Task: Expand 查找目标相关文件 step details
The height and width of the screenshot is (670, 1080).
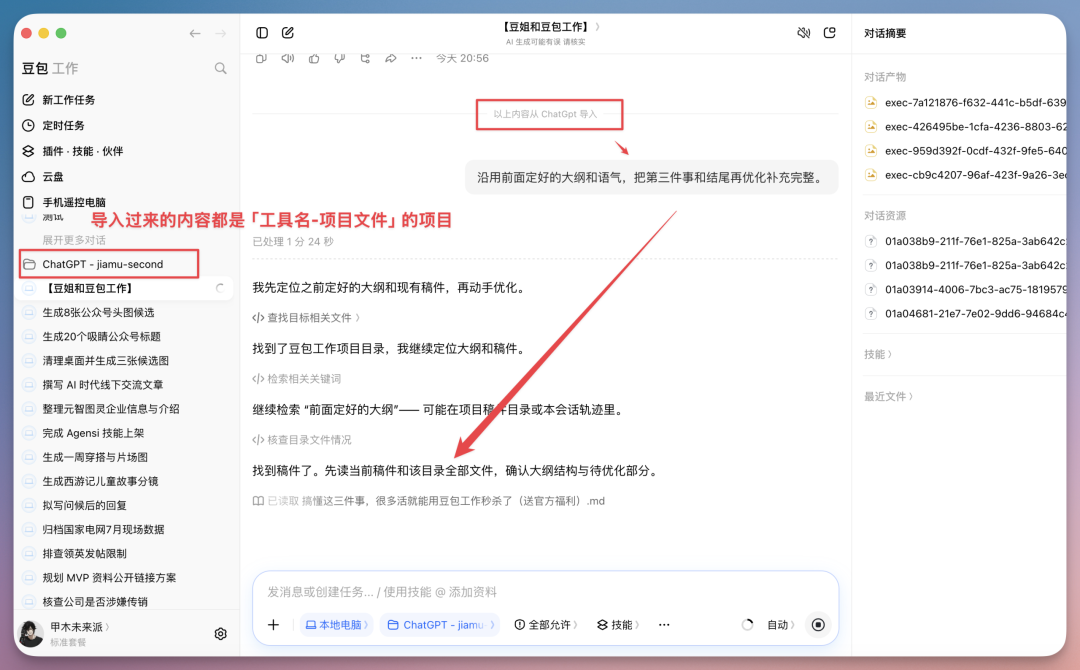Action: 306,317
